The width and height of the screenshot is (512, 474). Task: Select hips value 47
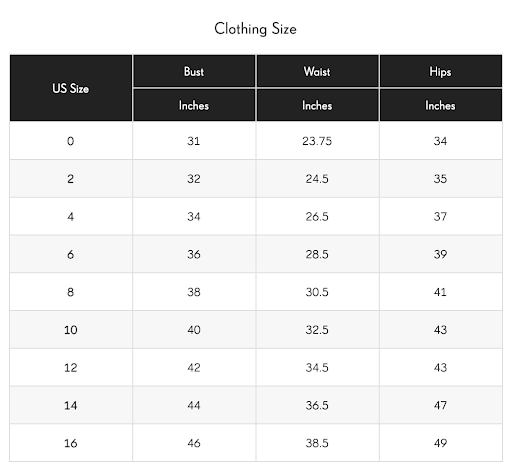440,405
